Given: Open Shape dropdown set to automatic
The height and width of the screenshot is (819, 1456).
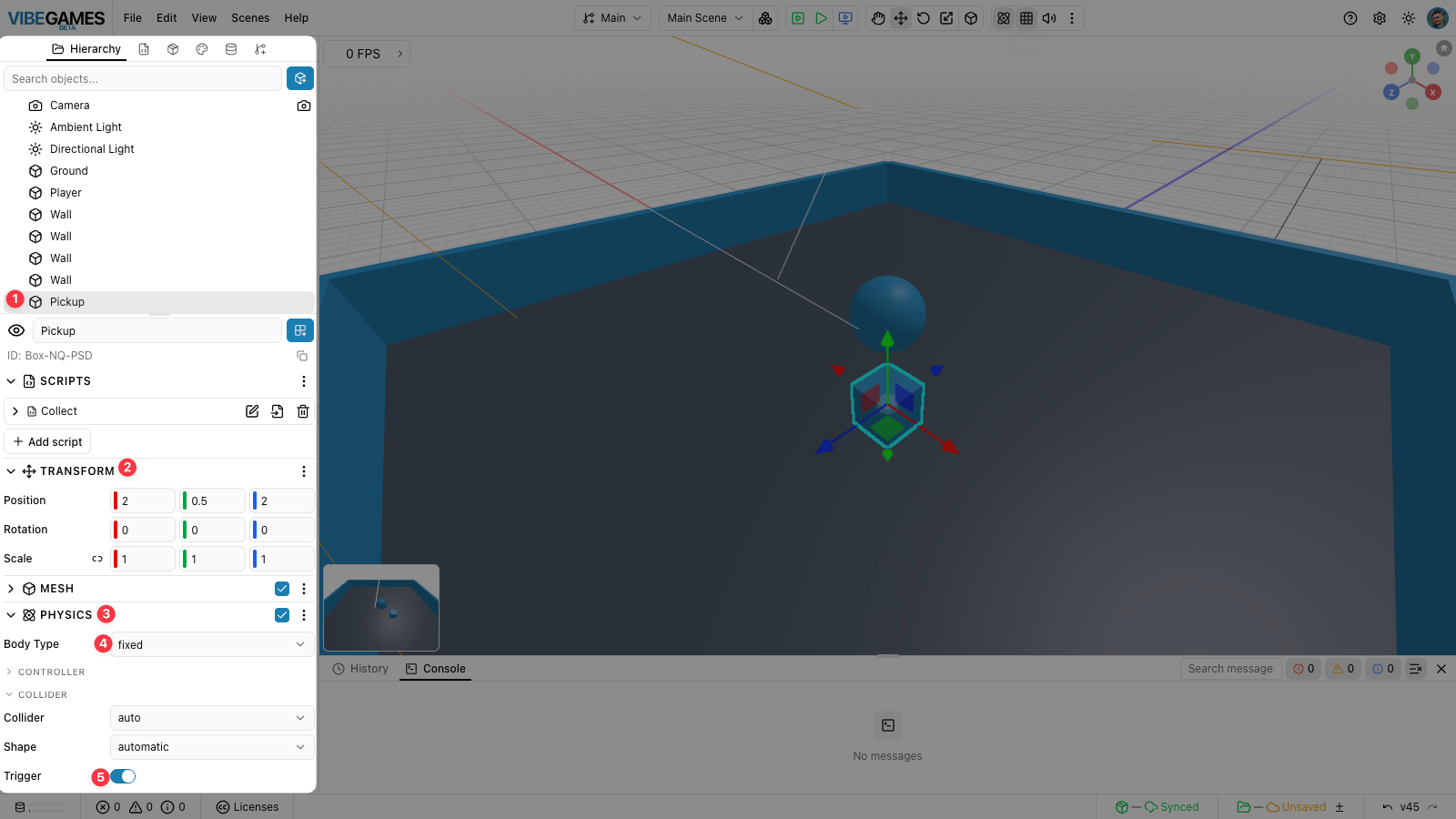Looking at the screenshot, I should pos(212,747).
